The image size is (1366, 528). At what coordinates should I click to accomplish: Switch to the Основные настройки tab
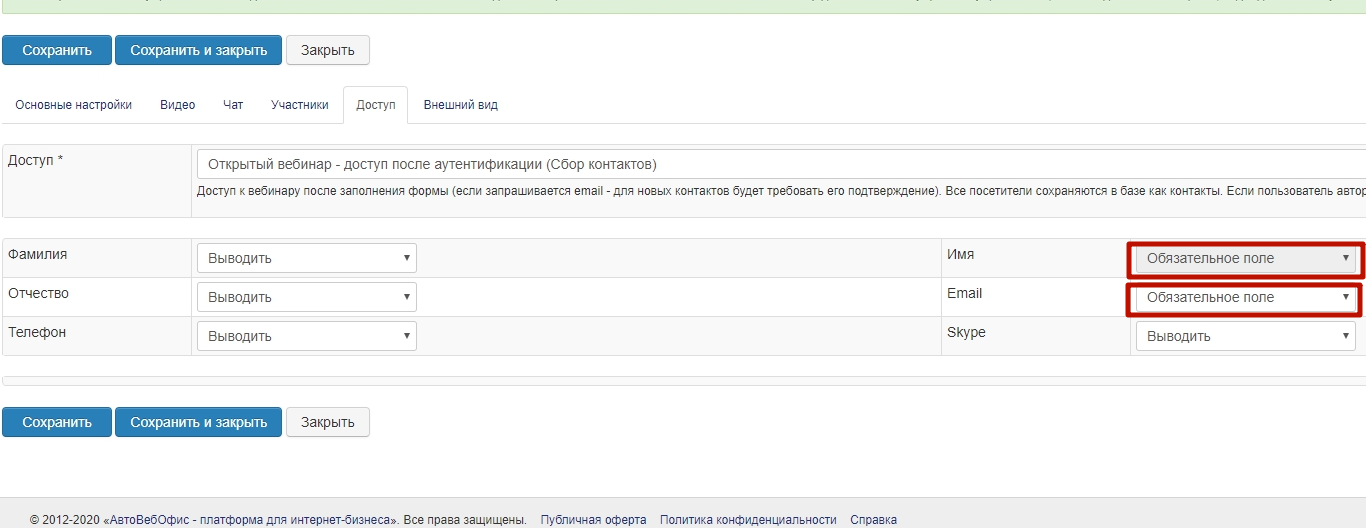click(73, 105)
